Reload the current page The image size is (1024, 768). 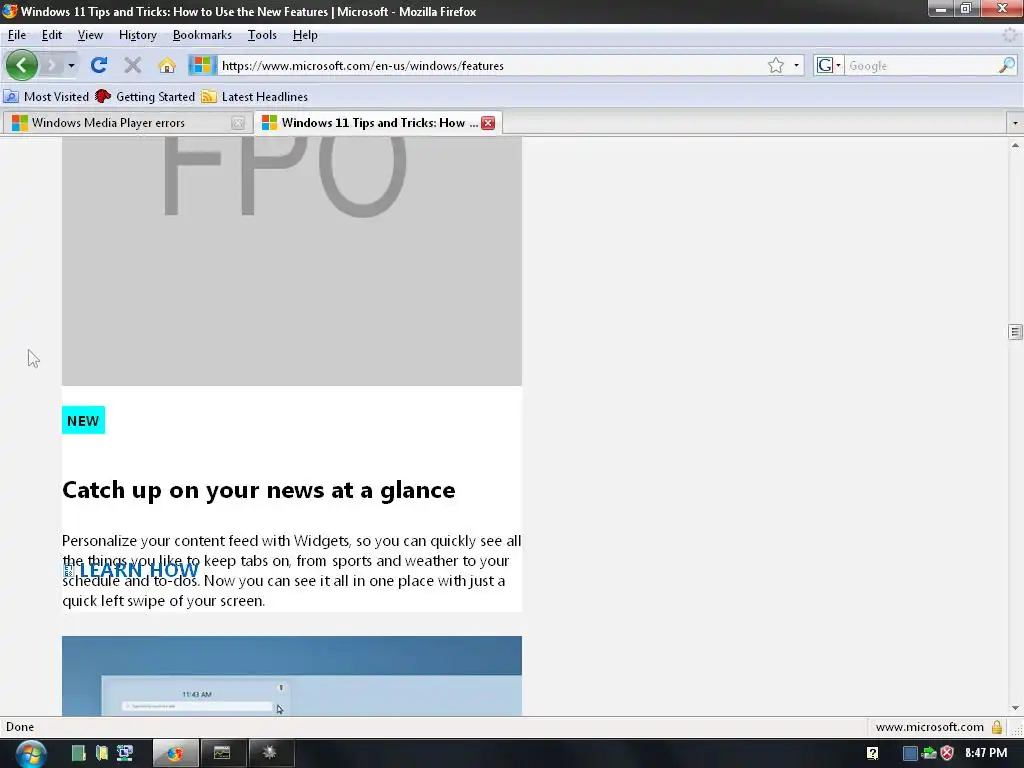(x=99, y=65)
